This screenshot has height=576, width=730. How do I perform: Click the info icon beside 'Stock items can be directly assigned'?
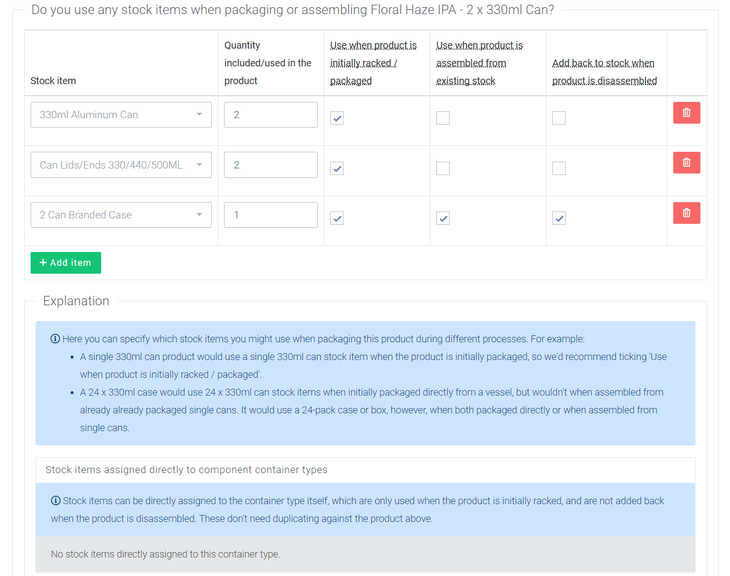click(x=55, y=500)
